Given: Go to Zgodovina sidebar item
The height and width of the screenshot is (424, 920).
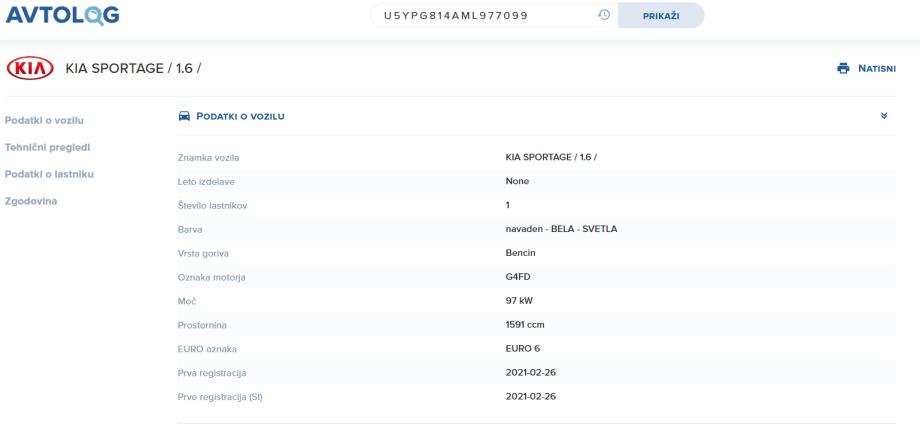Looking at the screenshot, I should 31,201.
